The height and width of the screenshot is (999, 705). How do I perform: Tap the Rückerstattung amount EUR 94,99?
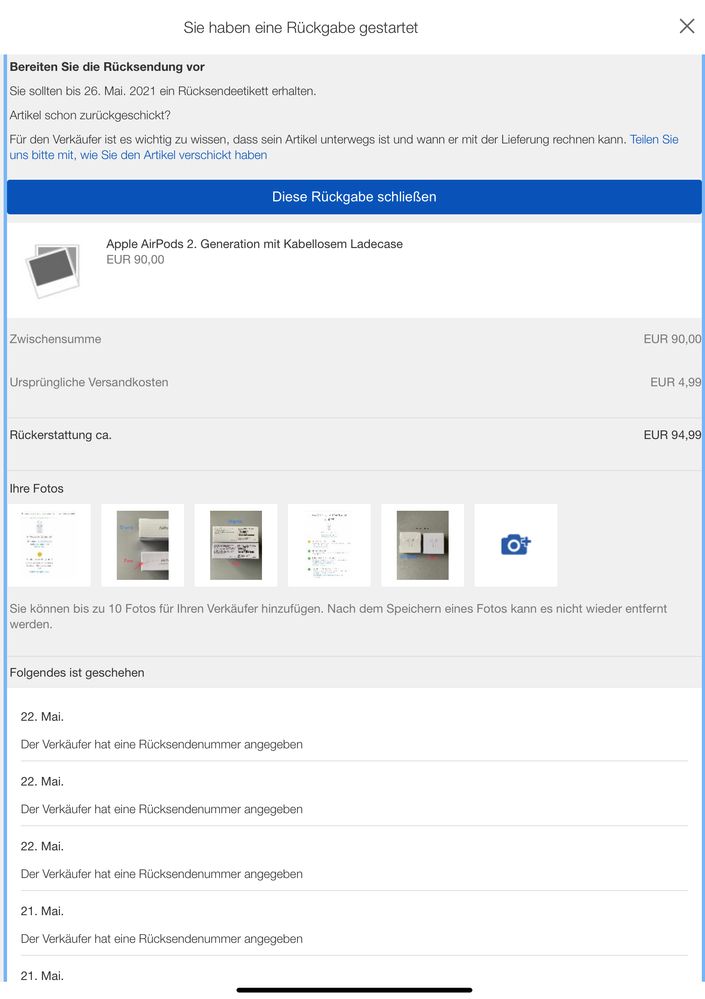coord(672,435)
